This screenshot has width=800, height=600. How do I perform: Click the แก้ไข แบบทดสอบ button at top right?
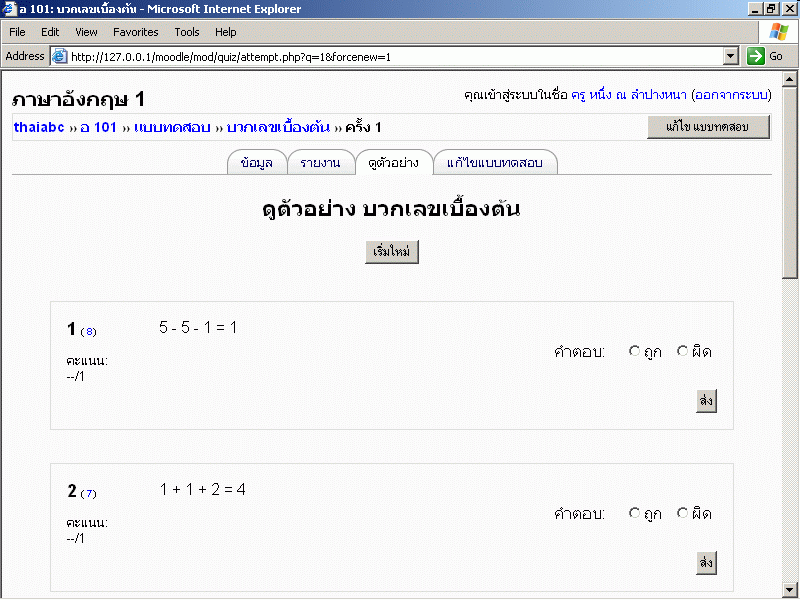[708, 127]
